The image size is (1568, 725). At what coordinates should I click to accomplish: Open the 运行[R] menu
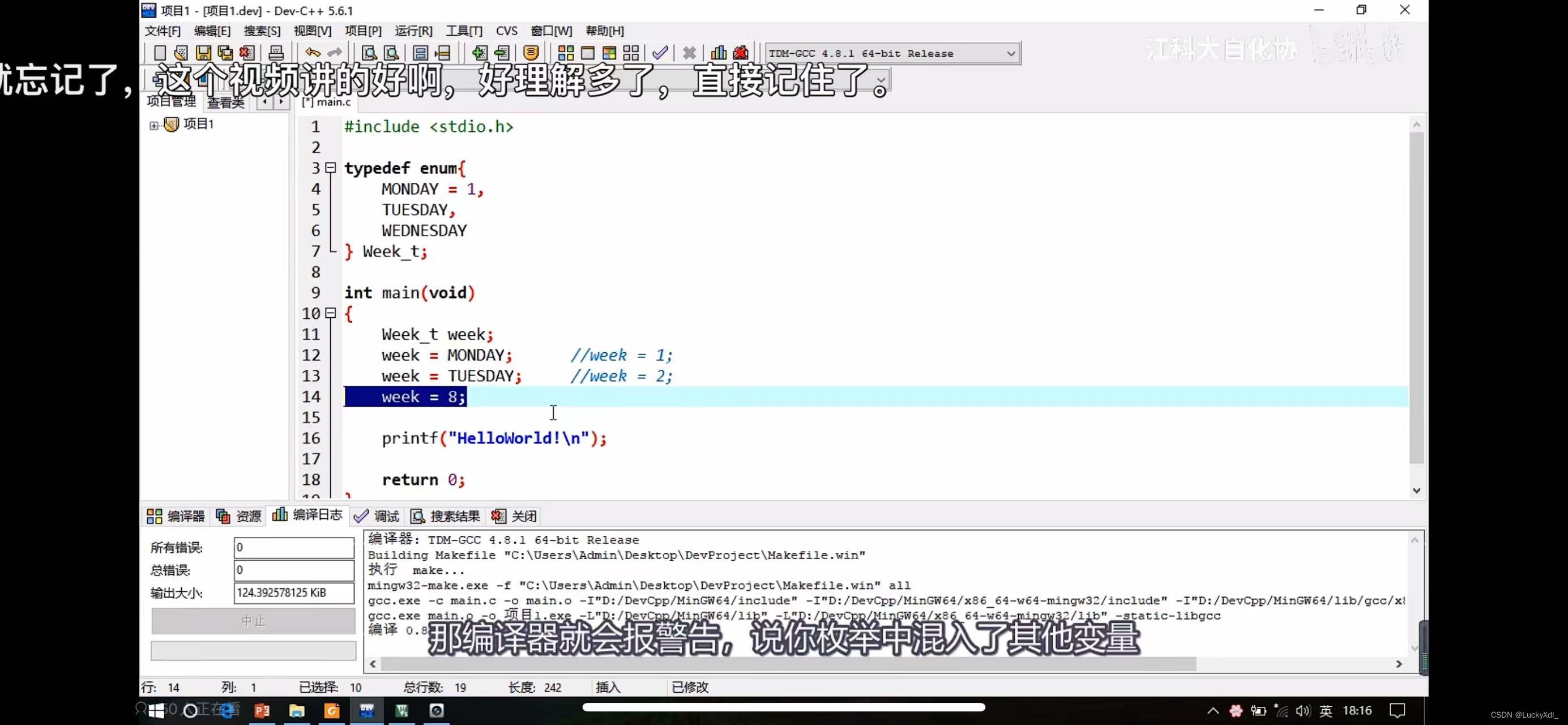413,31
